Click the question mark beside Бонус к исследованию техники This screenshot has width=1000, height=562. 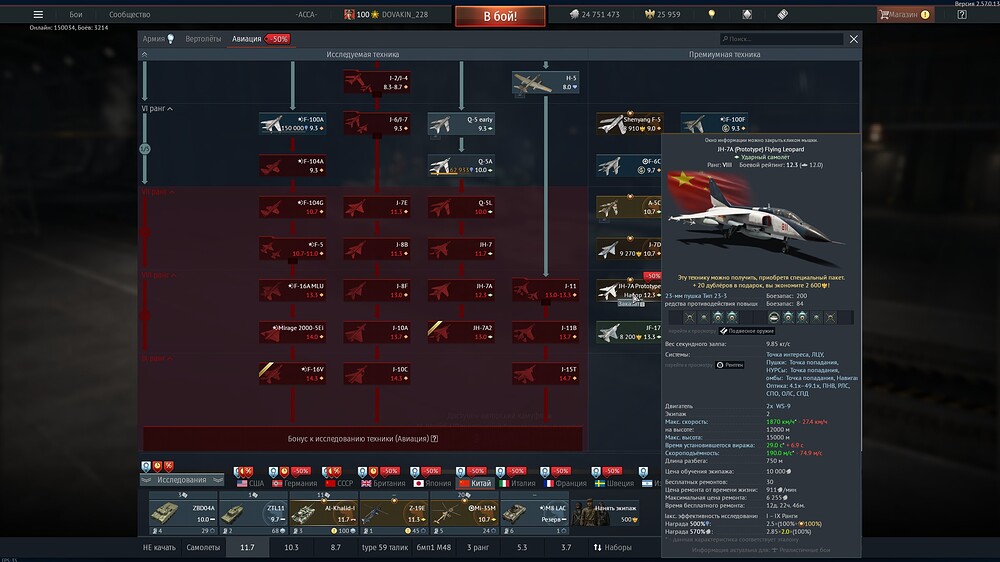coord(434,439)
